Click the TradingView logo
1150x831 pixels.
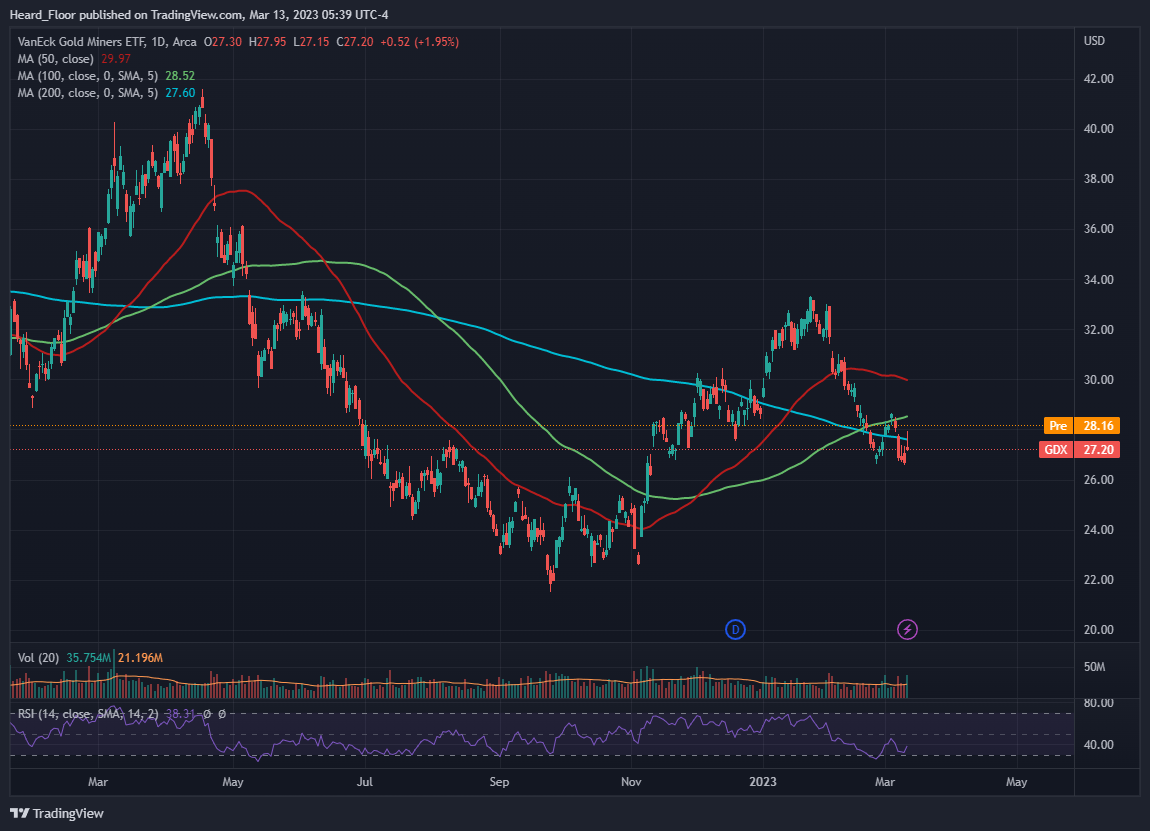pyautogui.click(x=56, y=813)
